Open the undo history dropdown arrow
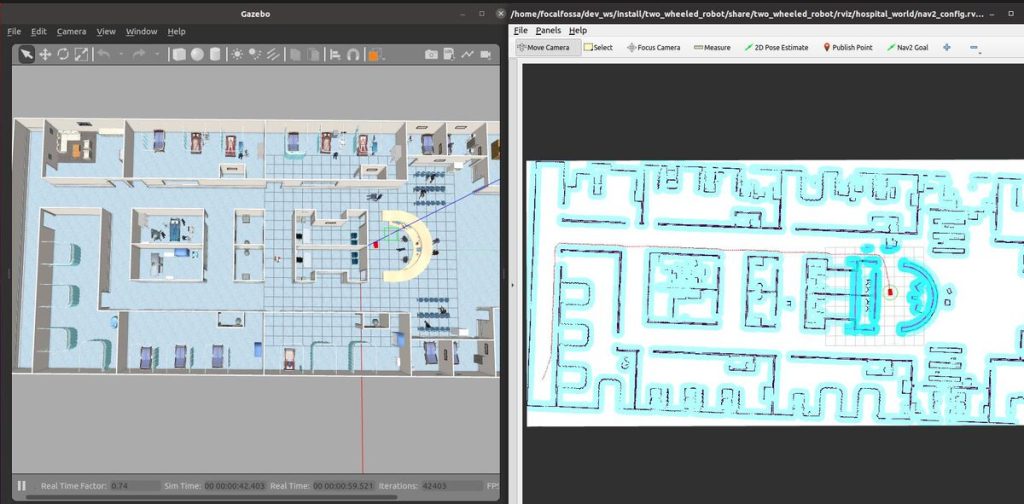This screenshot has height=504, width=1024. (x=120, y=54)
